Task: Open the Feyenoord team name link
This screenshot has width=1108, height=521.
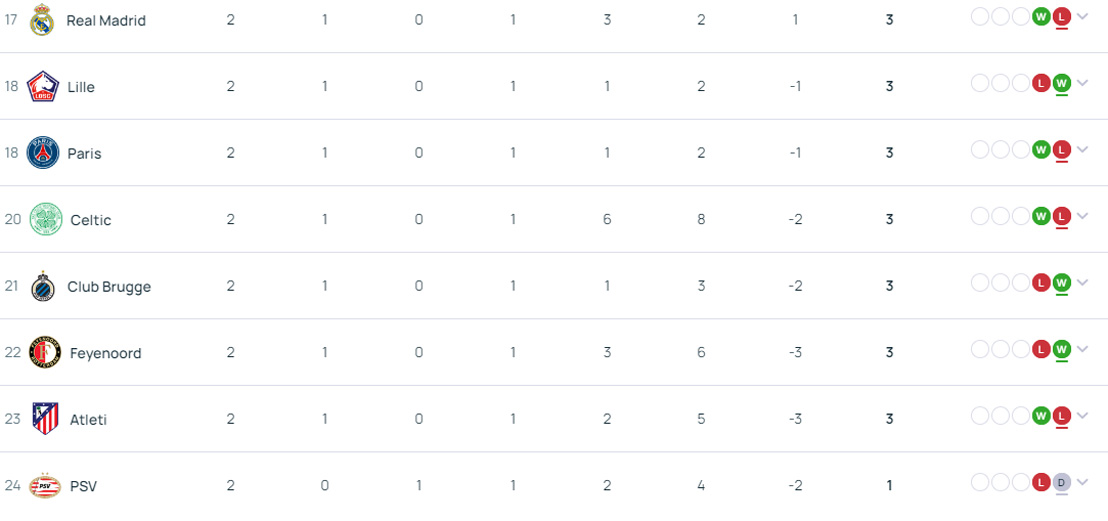Action: 105,353
